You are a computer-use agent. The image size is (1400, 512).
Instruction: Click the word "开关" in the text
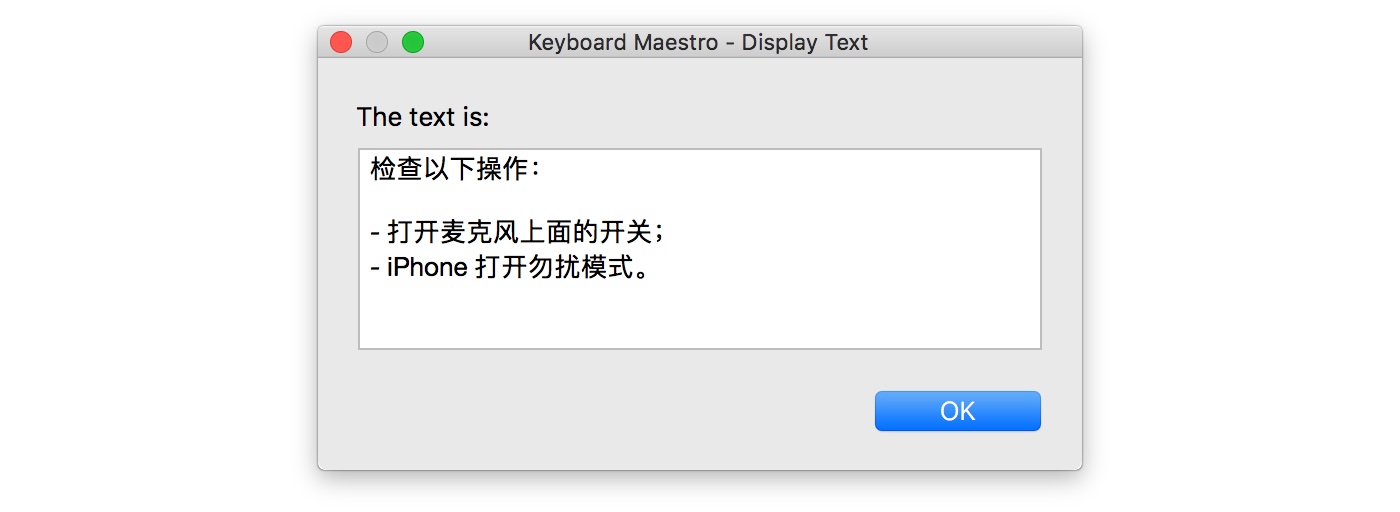coord(625,233)
